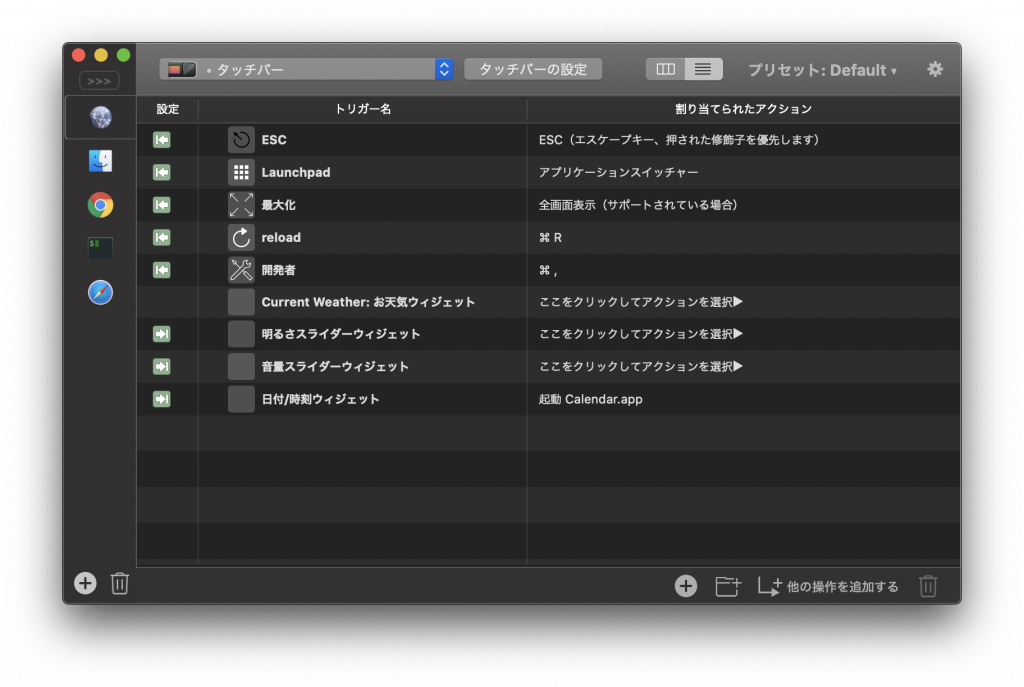Sort by トリガー名 column header
1024x687 pixels.
coord(362,109)
